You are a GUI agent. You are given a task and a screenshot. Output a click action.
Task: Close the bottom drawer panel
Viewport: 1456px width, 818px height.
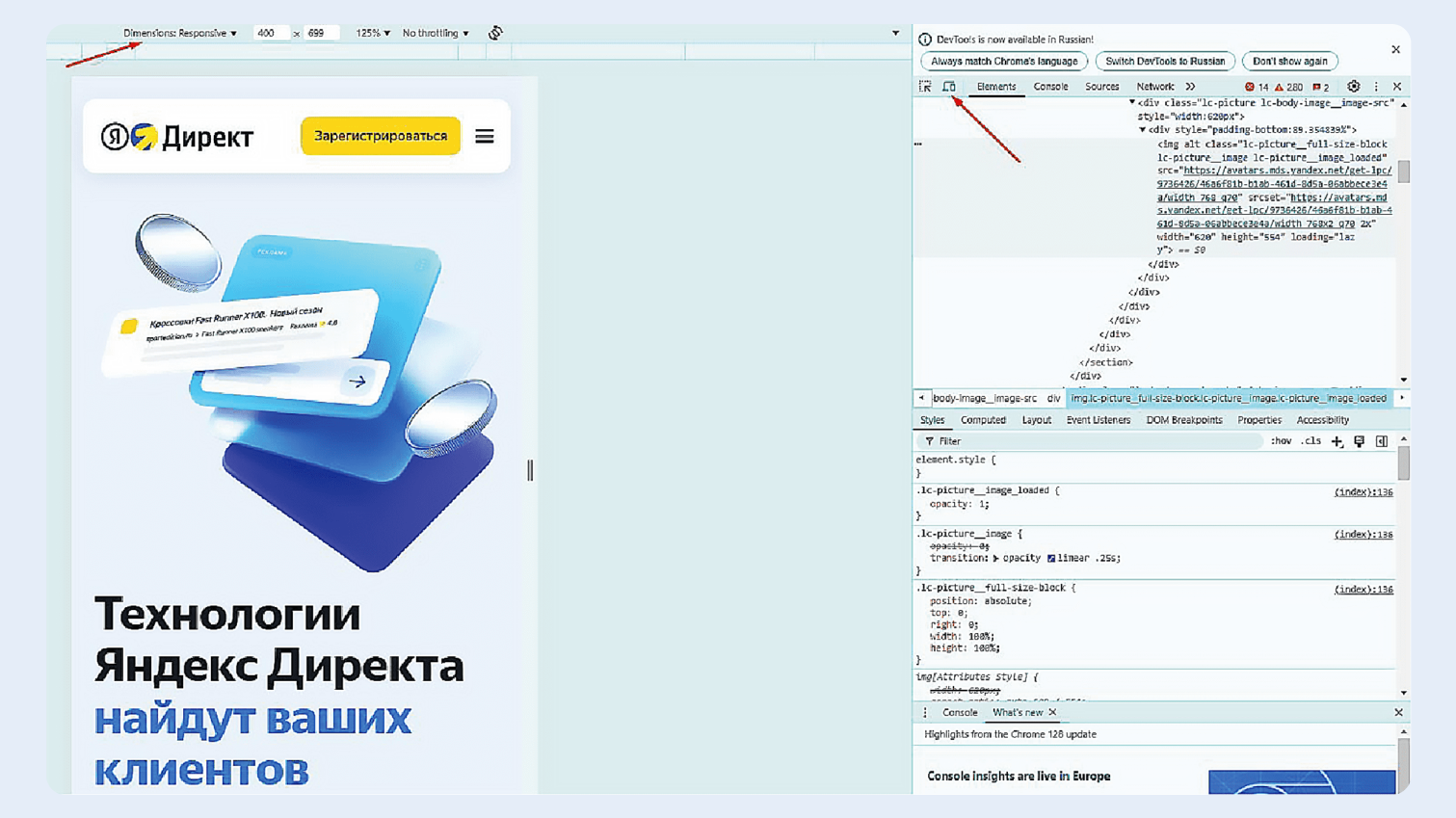tap(1398, 713)
